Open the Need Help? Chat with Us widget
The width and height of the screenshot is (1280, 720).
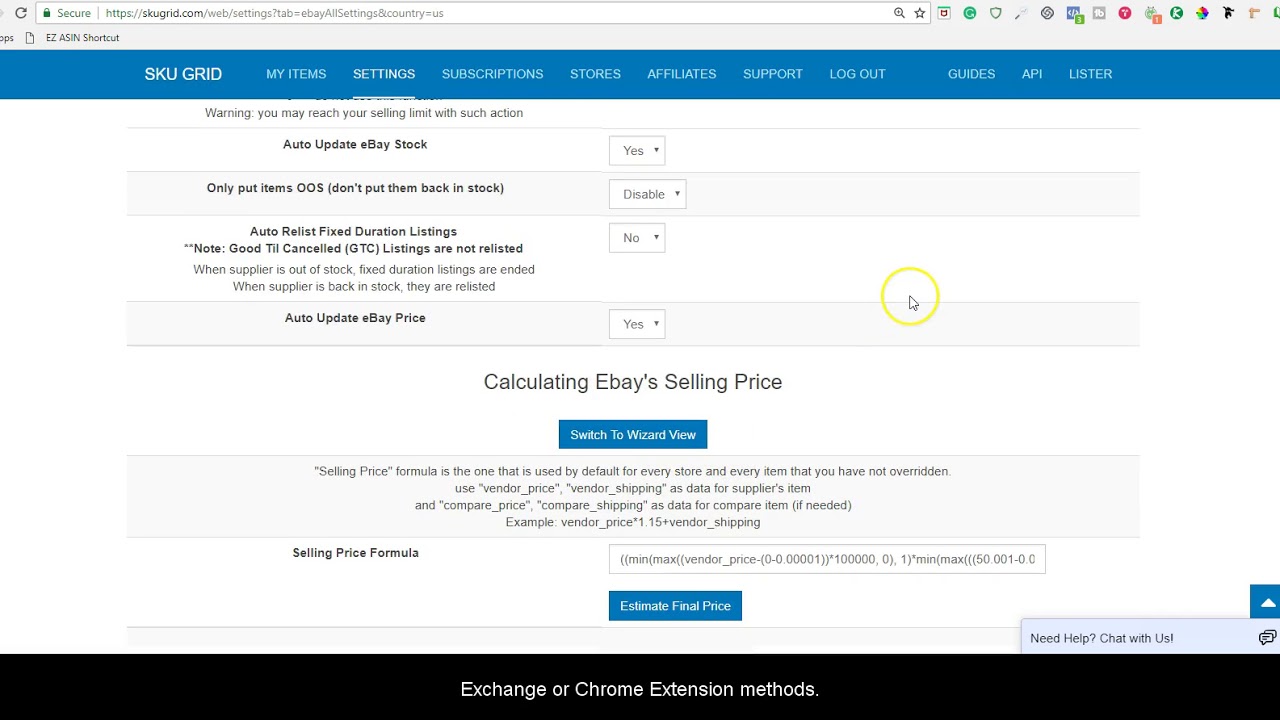[x=1150, y=638]
